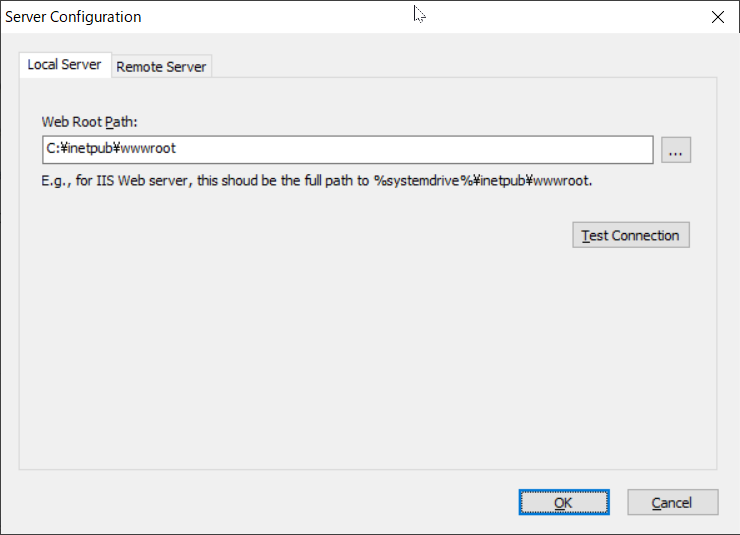Select the Local Server tab
740x535 pixels.
tap(64, 65)
